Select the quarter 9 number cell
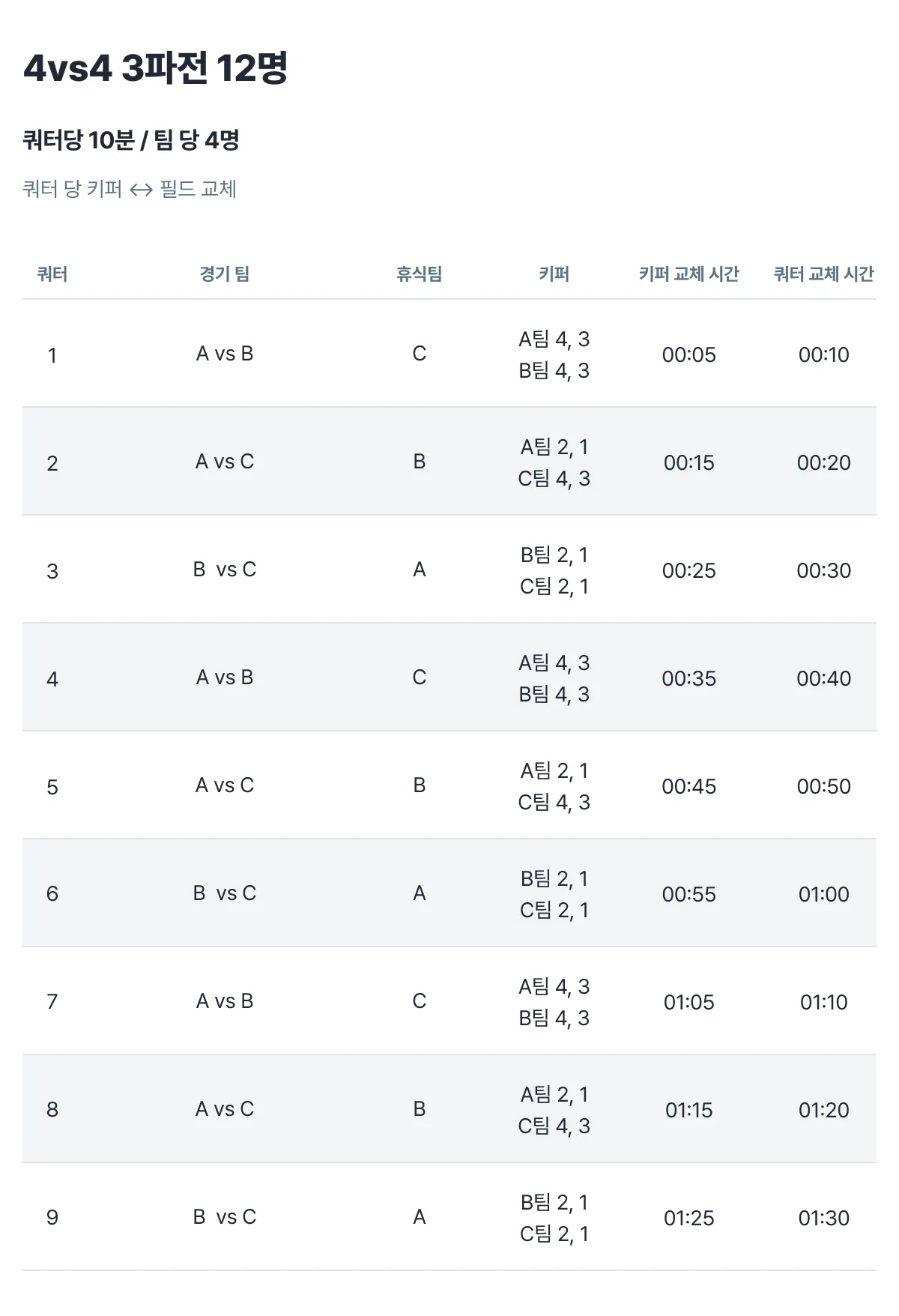Viewport: 899px width, 1316px height. 52,1217
